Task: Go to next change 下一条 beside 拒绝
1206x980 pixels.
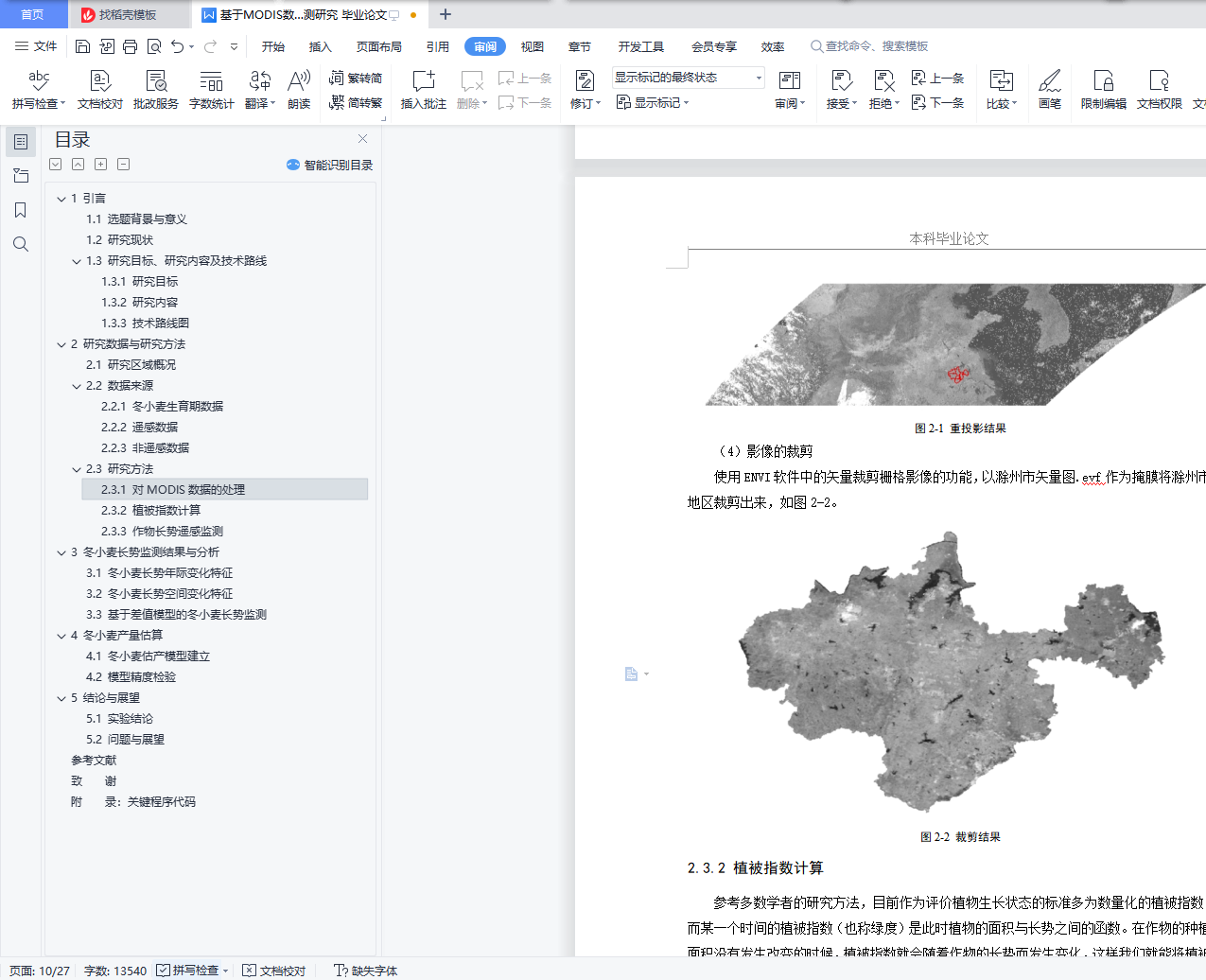Action: [x=937, y=102]
